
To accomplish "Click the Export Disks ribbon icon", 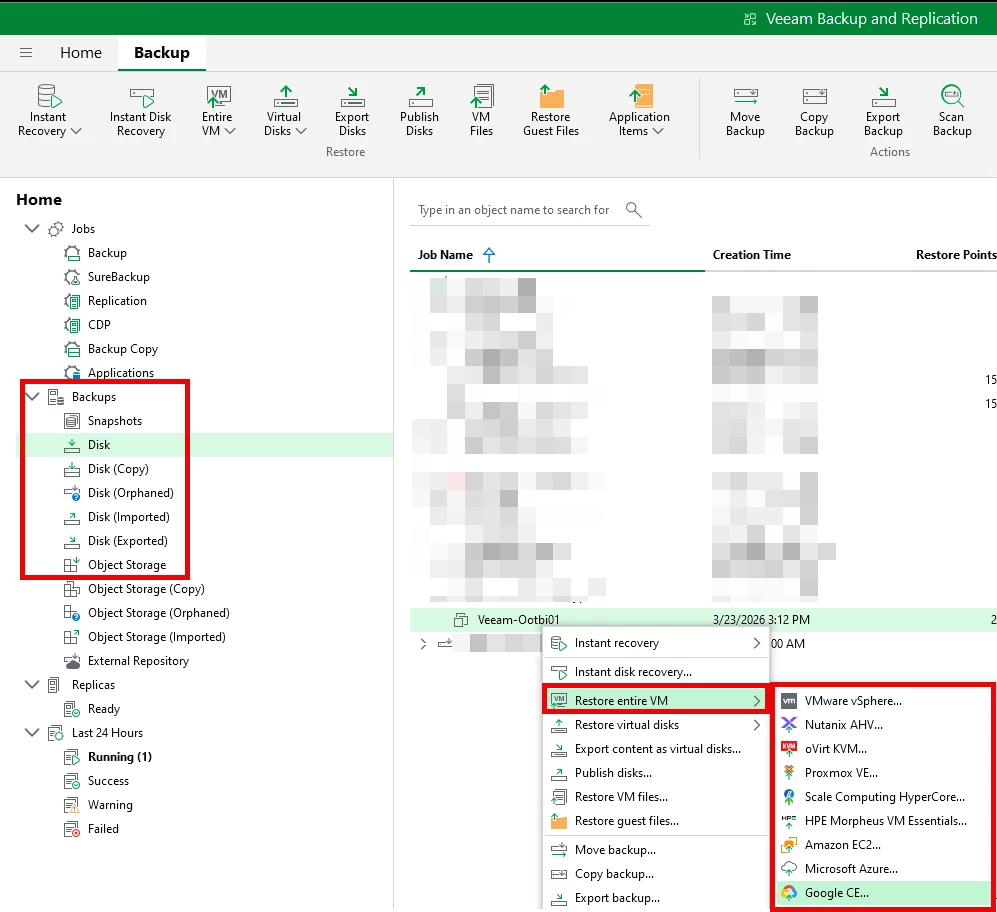I will tap(352, 97).
